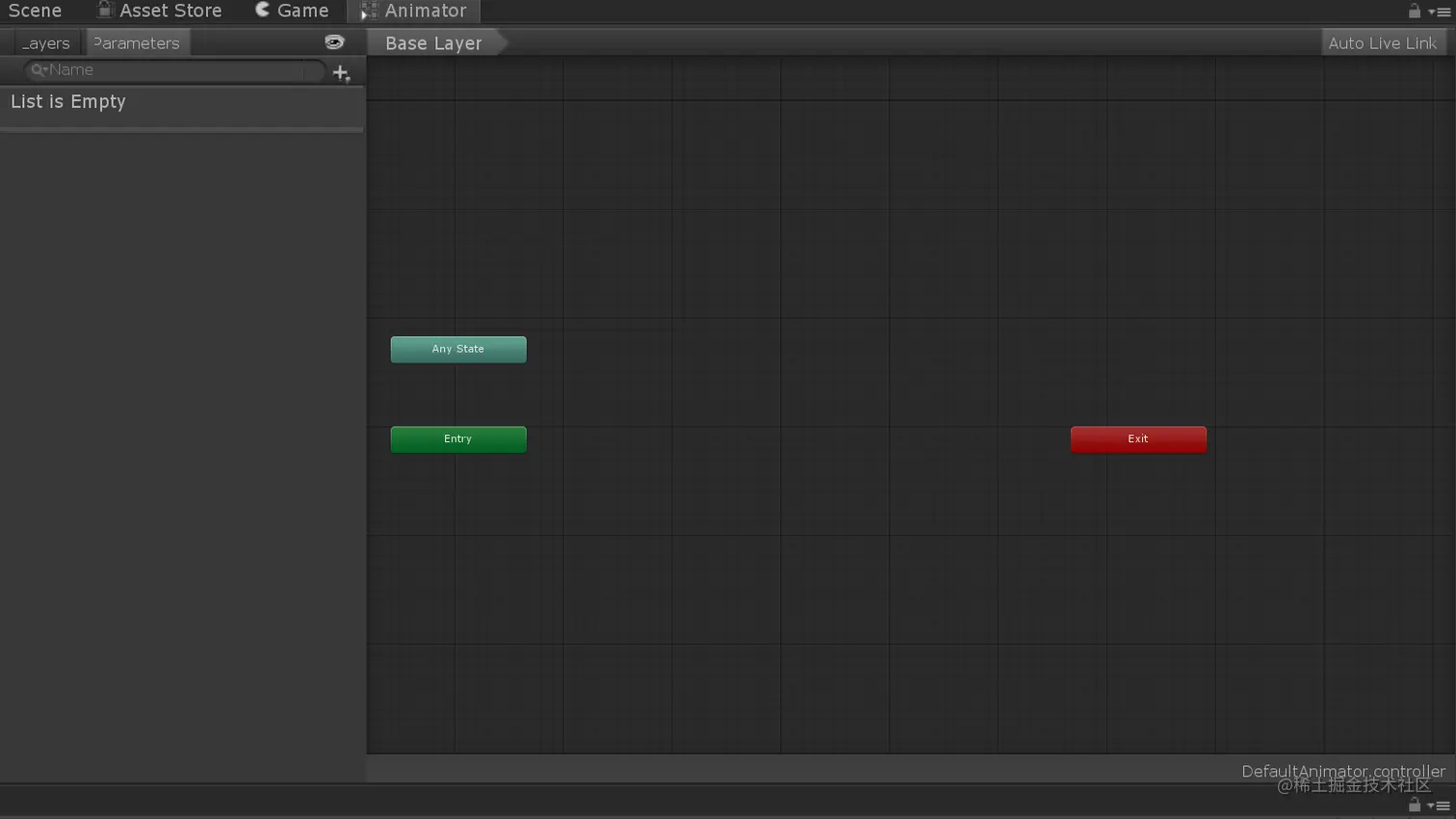Click the 'List is Empty' text
Screen dimensions: 1456x819
[68, 102]
